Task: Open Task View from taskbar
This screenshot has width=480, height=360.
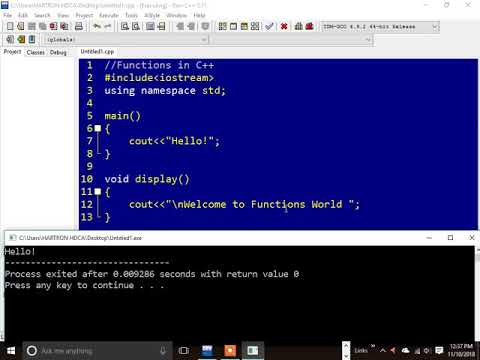Action: [x=183, y=351]
